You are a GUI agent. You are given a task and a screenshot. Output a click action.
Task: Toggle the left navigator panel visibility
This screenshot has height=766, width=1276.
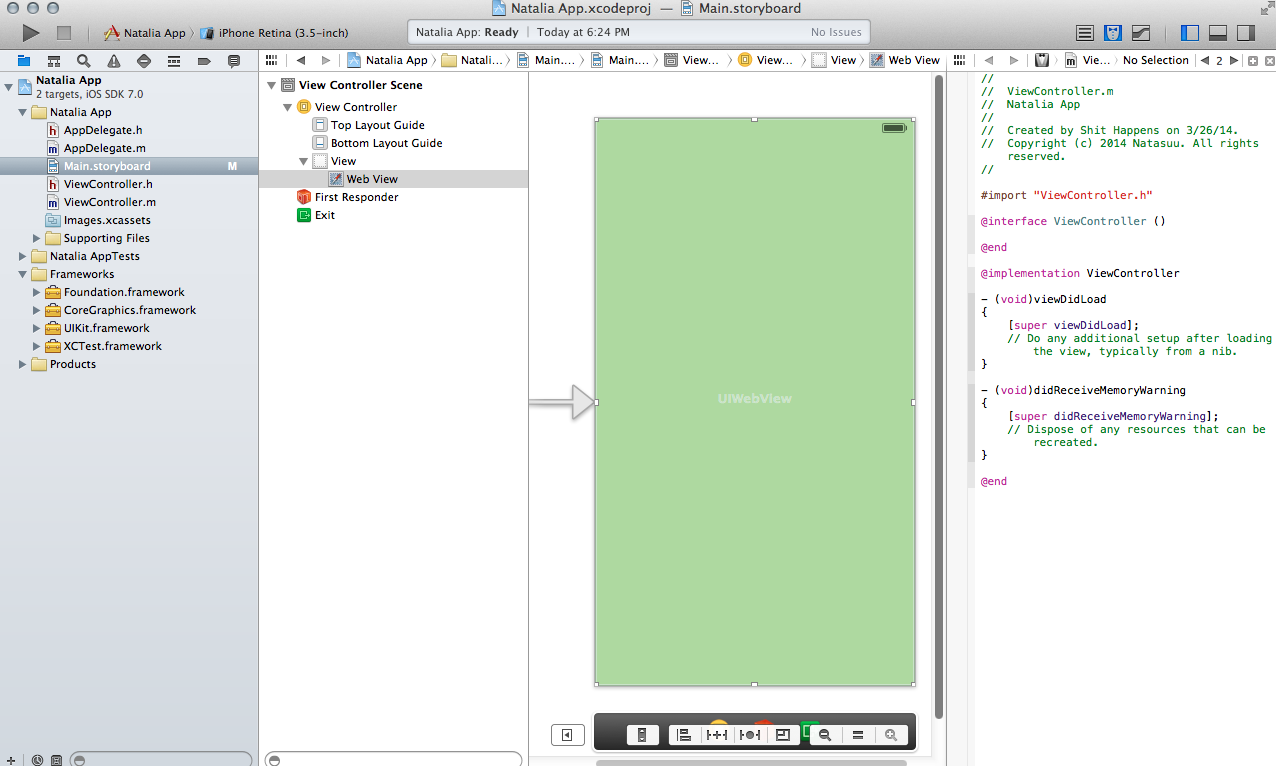point(1189,33)
